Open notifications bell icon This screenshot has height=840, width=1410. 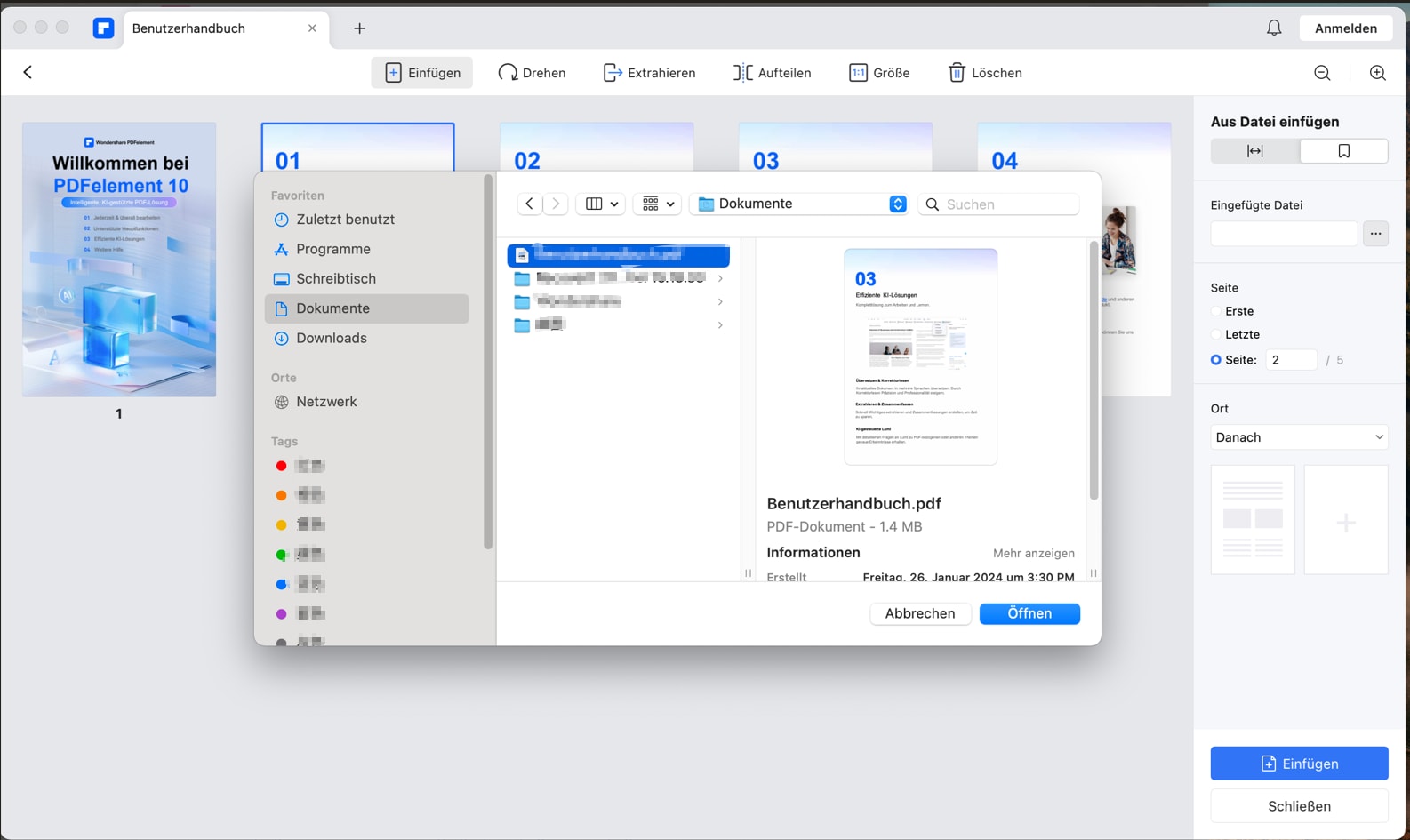pos(1274,28)
